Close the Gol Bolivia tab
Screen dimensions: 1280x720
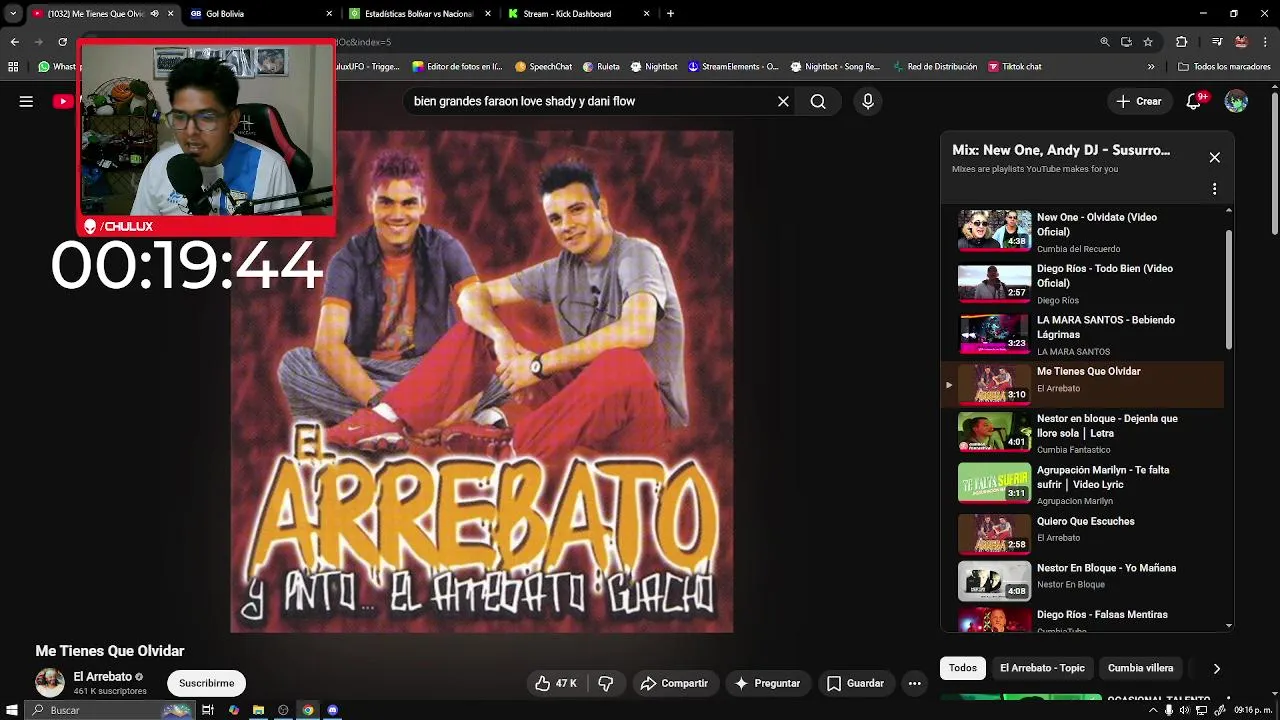[x=330, y=14]
